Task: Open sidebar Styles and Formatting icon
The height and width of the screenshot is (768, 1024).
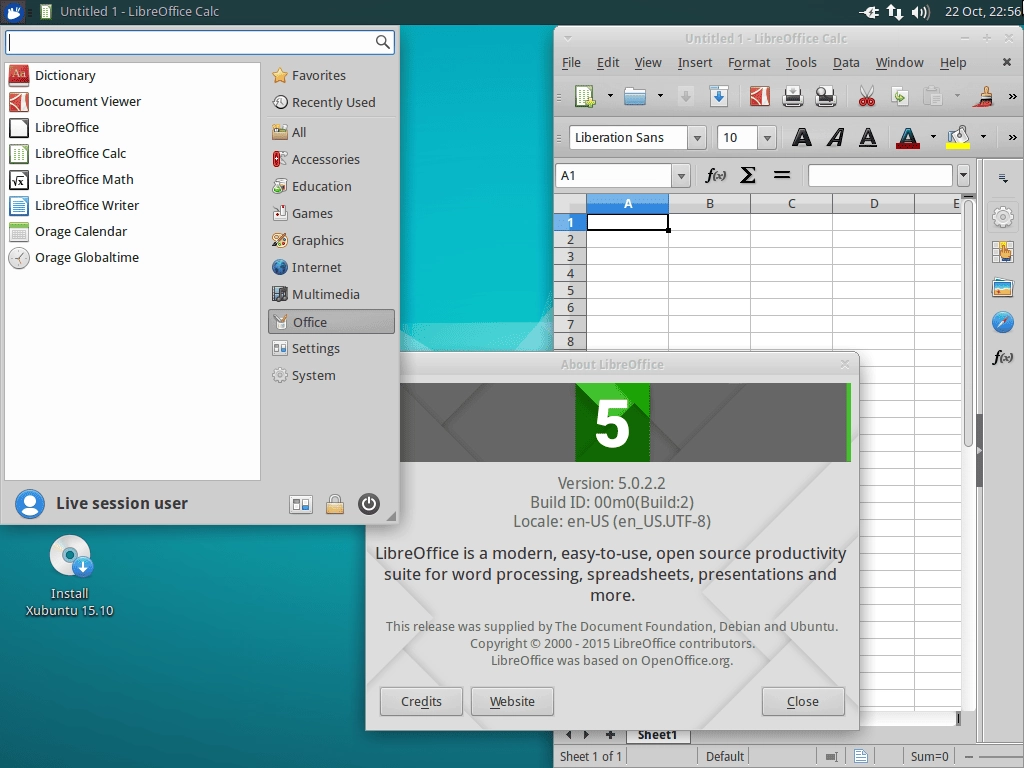Action: tap(1003, 251)
